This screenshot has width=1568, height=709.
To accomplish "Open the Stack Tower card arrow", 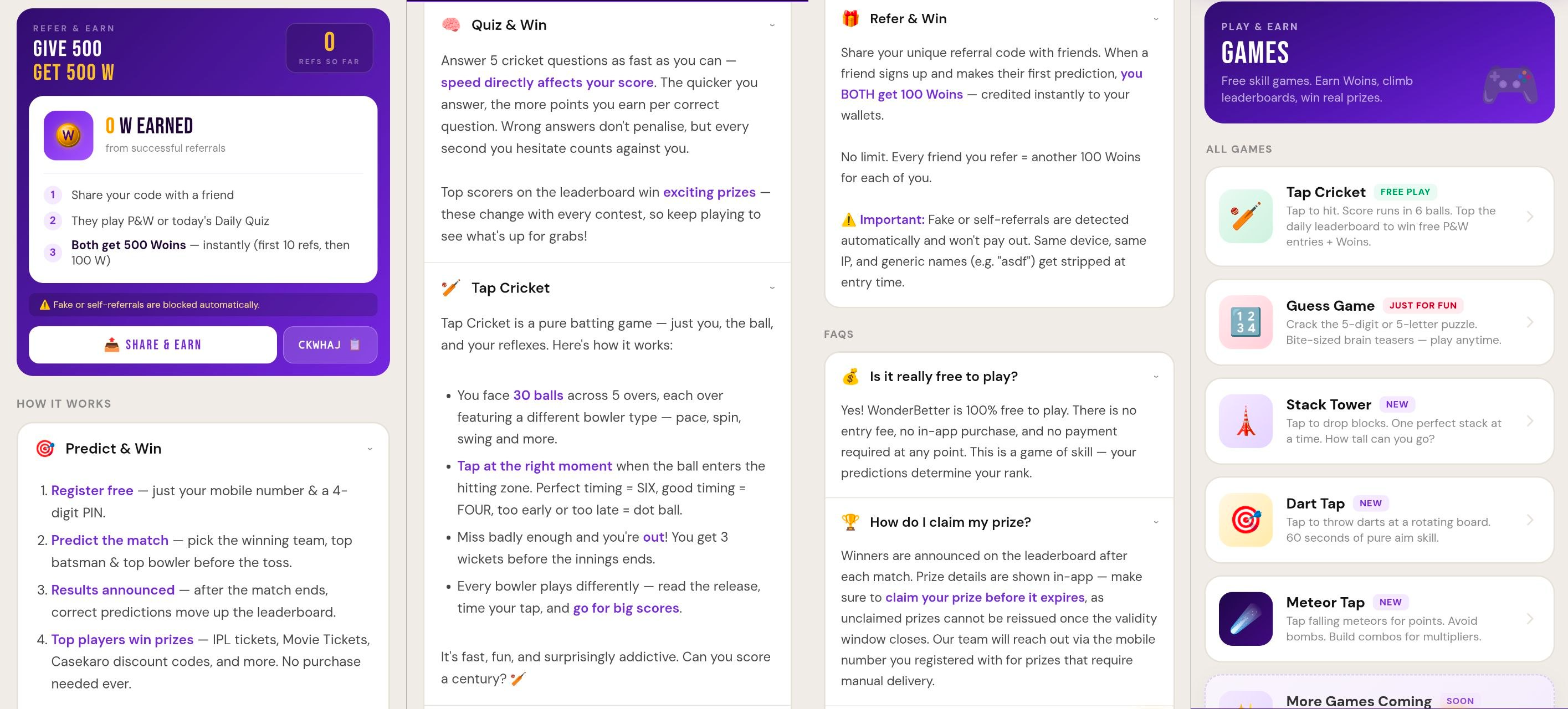I will click(1530, 421).
